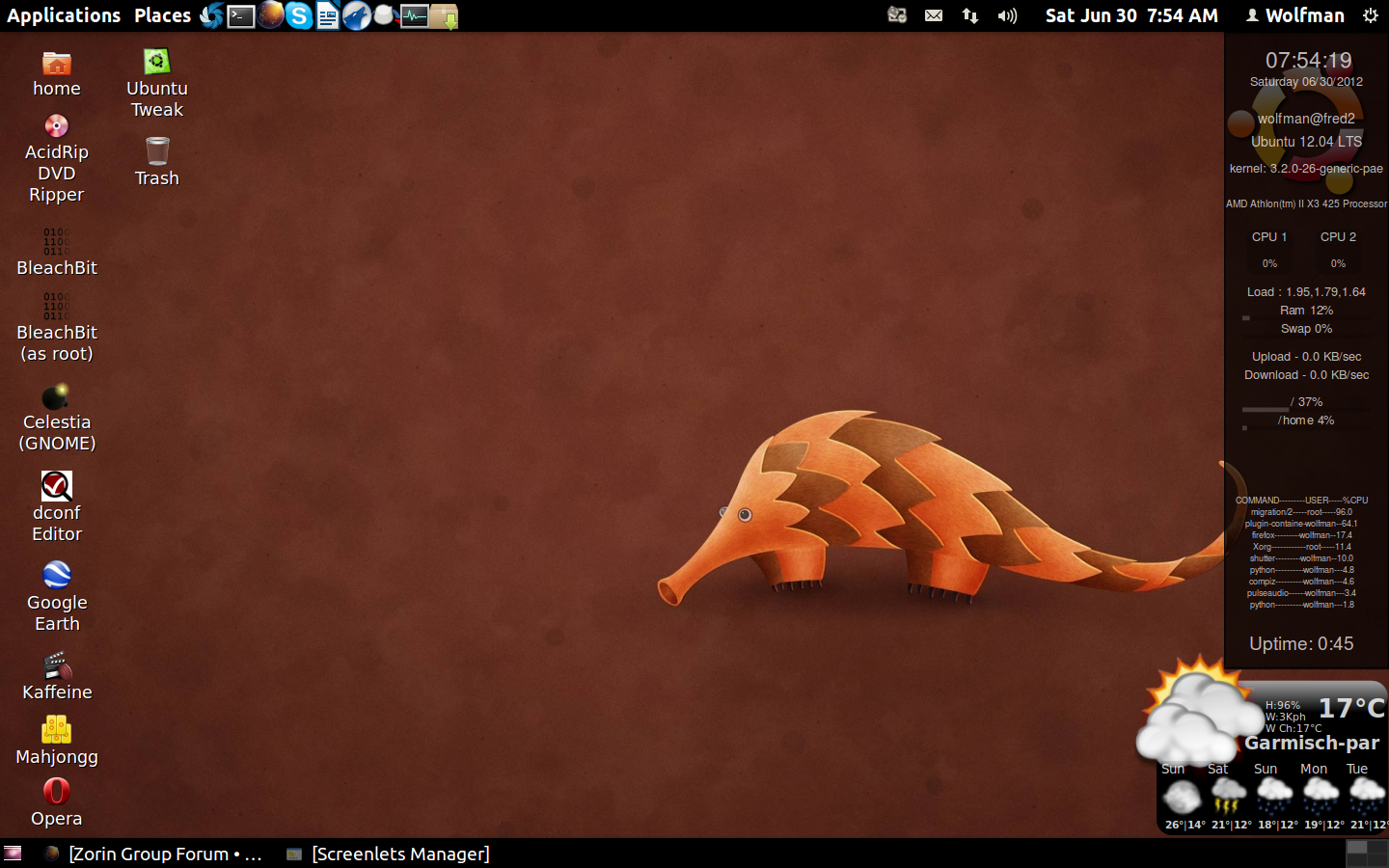This screenshot has height=868, width=1389.
Task: Open the Wolfman user menu
Action: (x=1294, y=15)
